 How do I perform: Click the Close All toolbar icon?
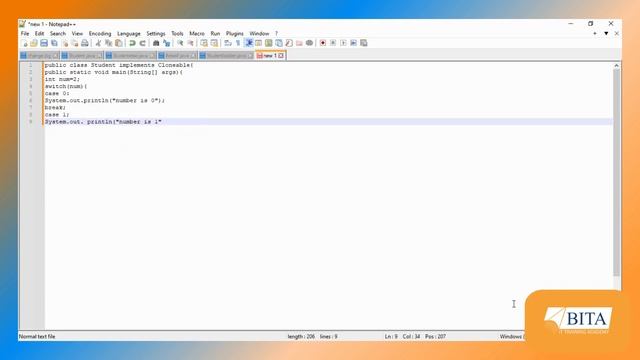point(75,43)
